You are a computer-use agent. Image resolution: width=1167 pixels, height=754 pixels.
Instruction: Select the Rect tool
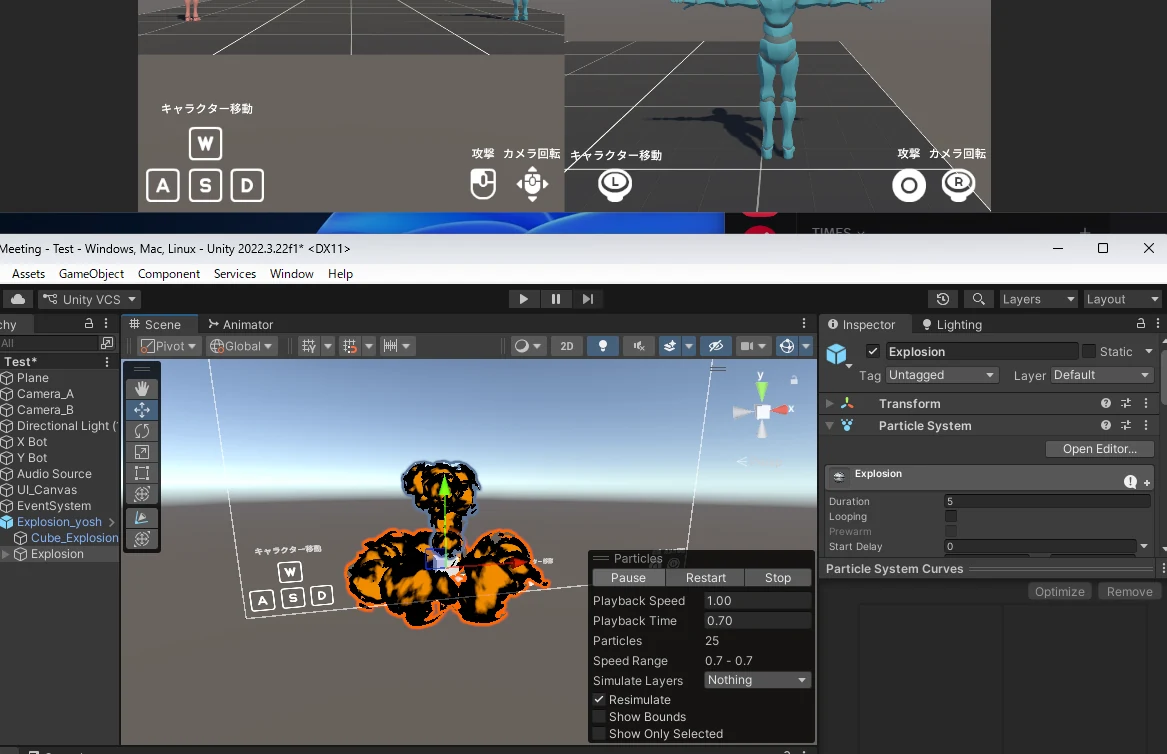142,473
